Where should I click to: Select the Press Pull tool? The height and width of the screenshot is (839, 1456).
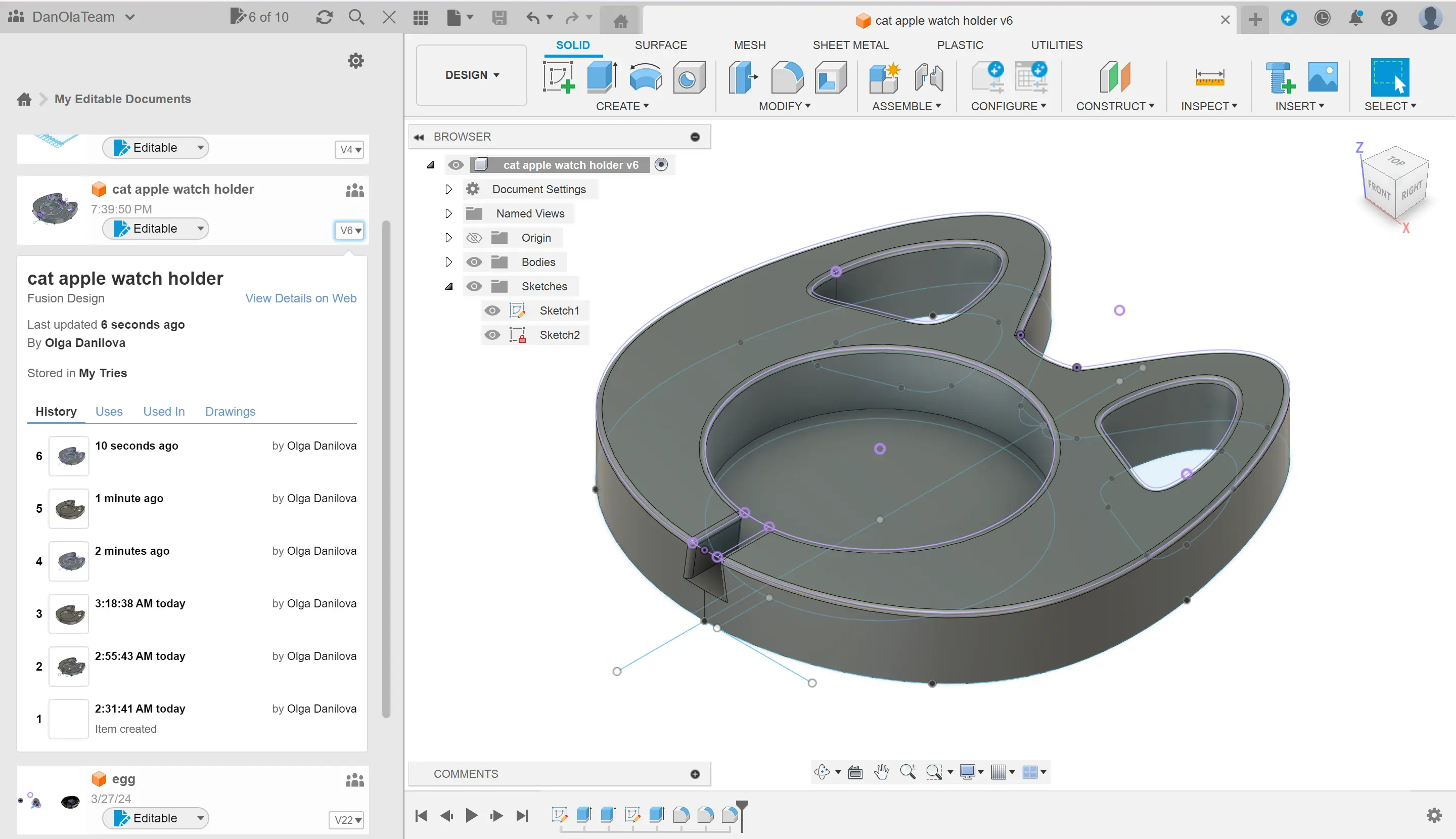743,77
